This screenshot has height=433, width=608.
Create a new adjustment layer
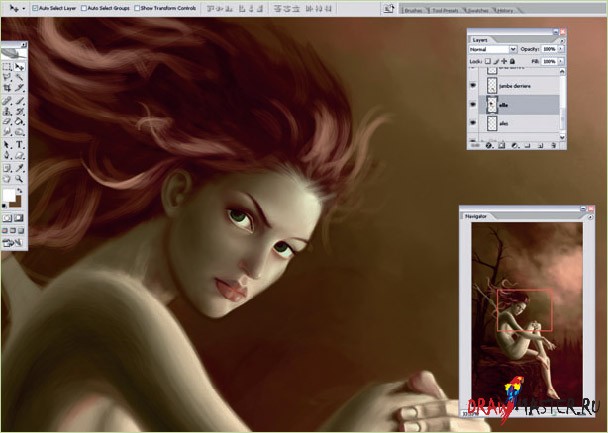click(x=515, y=146)
